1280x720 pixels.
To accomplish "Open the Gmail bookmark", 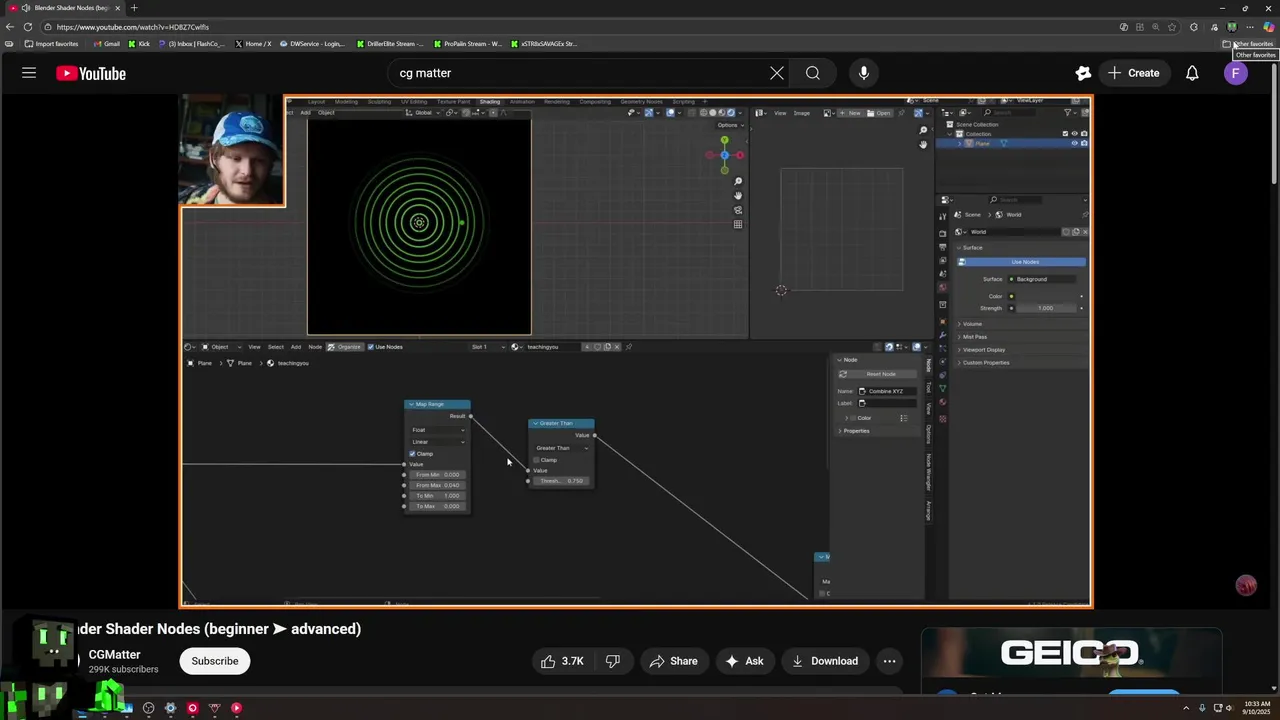I will click(x=106, y=44).
